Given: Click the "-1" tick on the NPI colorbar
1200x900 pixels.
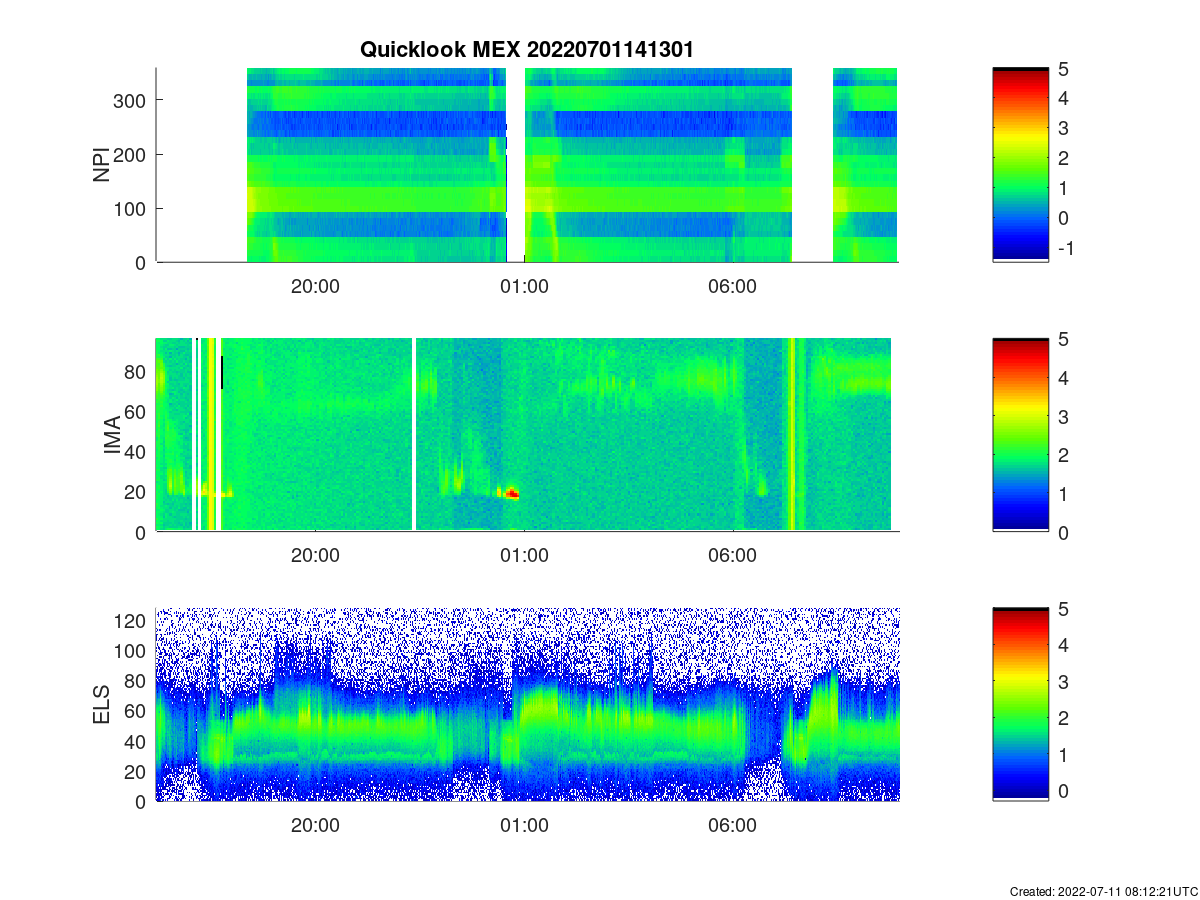Looking at the screenshot, I should [x=1067, y=247].
